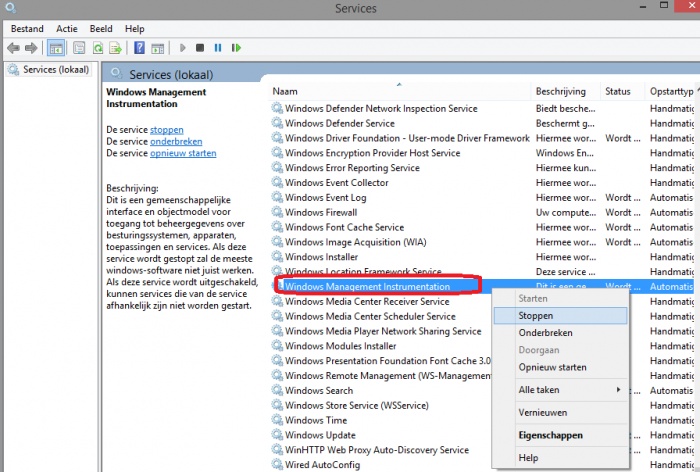Click the 'onderbreken' service link
This screenshot has width=700, height=472.
(176, 142)
